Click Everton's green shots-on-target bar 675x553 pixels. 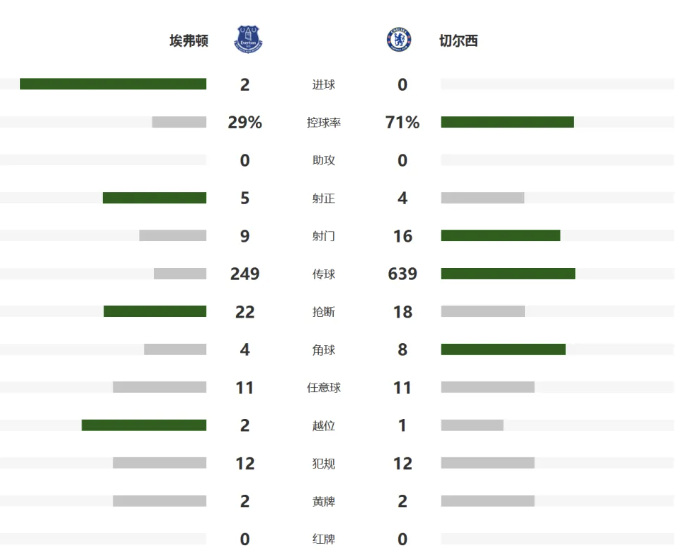tap(154, 198)
